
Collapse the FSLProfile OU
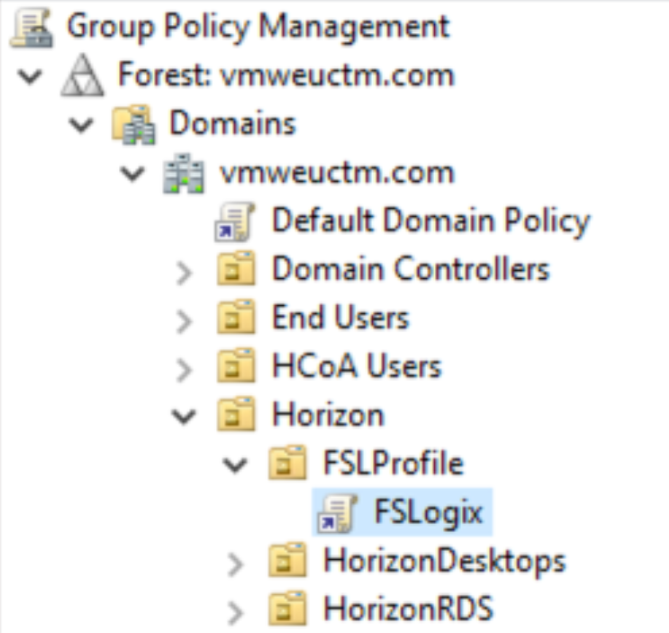235,465
